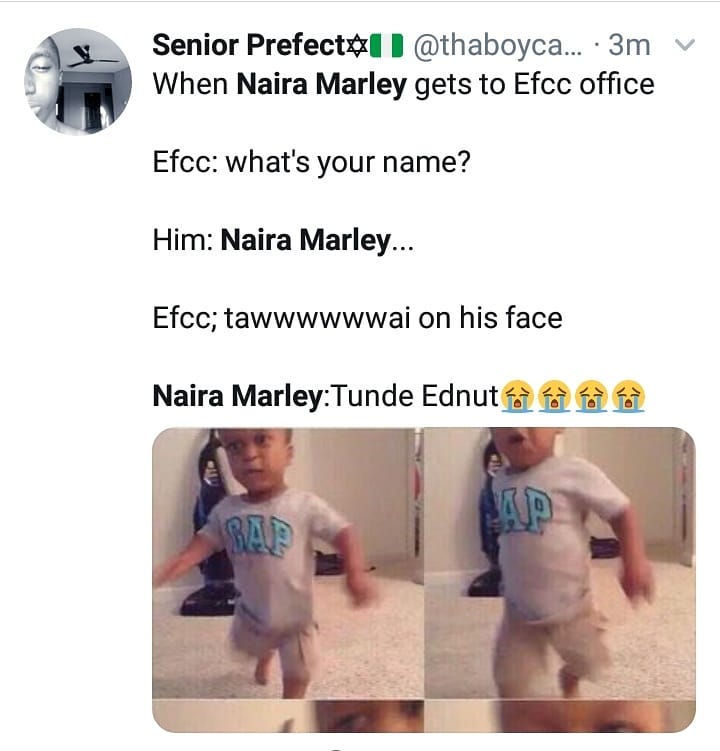Screen dimensions: 720x751
Task: Click the 'tawwwwwwai on his face' line
Action: (393, 319)
